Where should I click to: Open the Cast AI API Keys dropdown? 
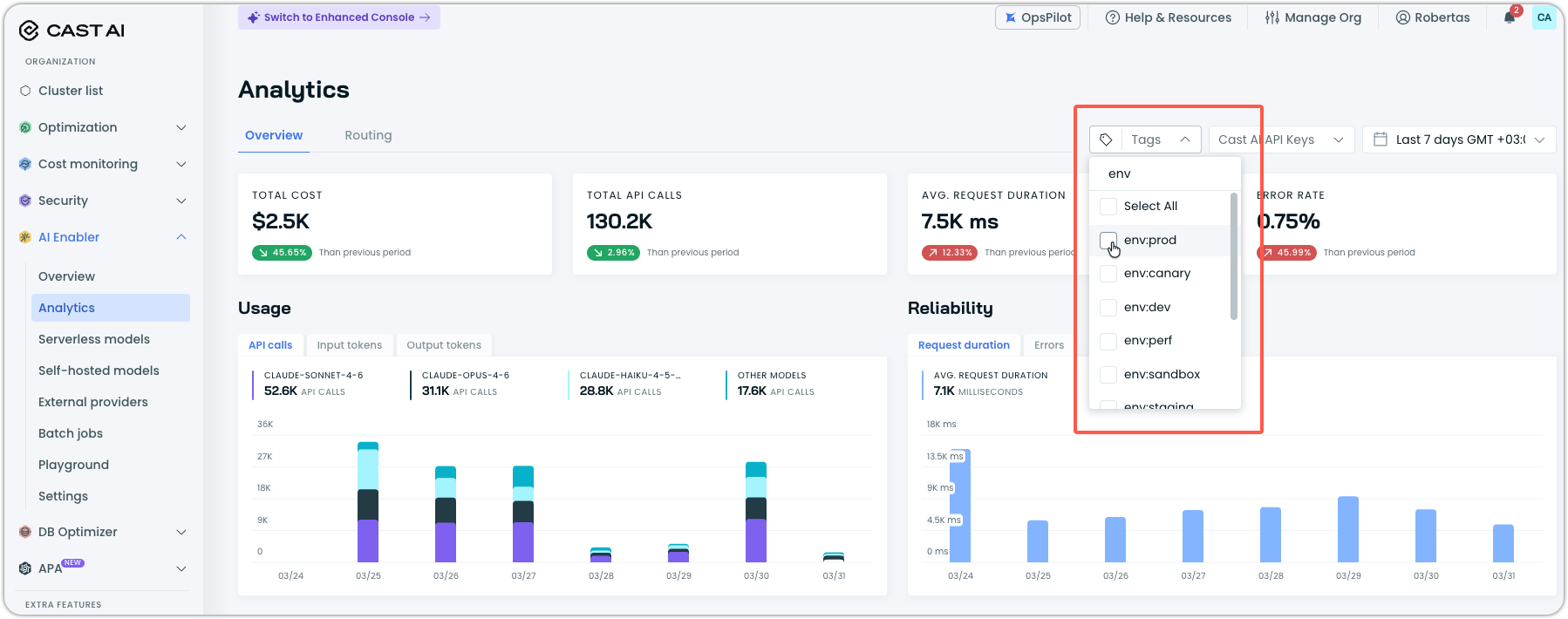pos(1281,139)
